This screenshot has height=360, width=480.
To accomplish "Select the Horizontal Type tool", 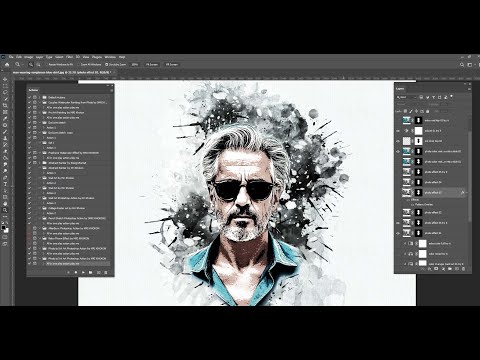I will tap(5, 184).
